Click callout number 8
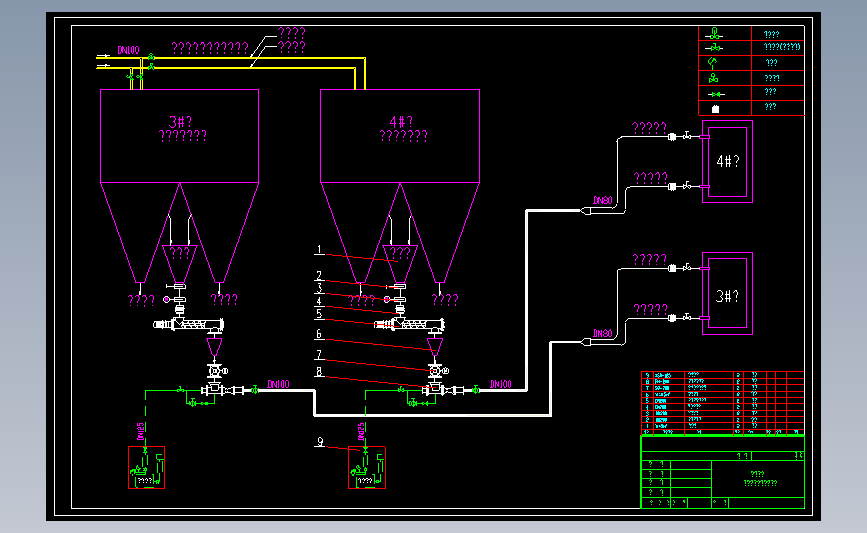The image size is (867, 533). click(319, 372)
